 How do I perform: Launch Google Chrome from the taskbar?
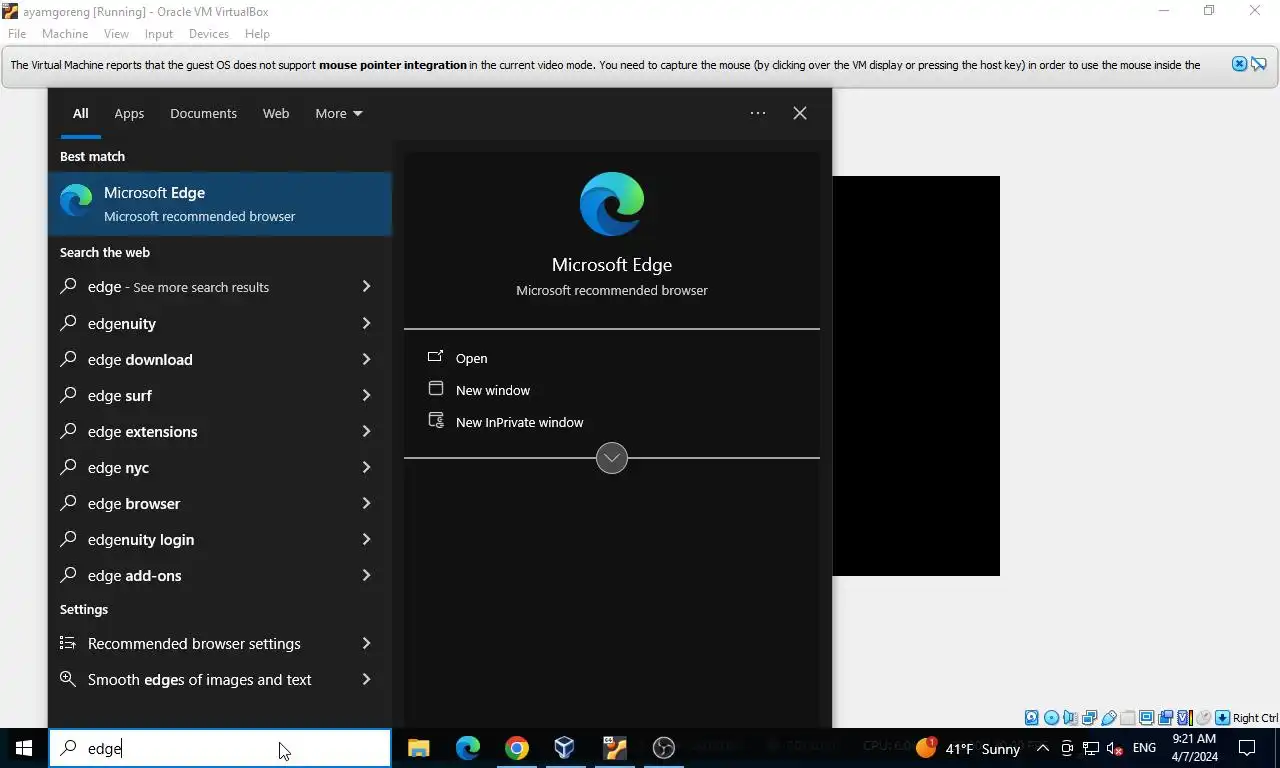pos(516,748)
